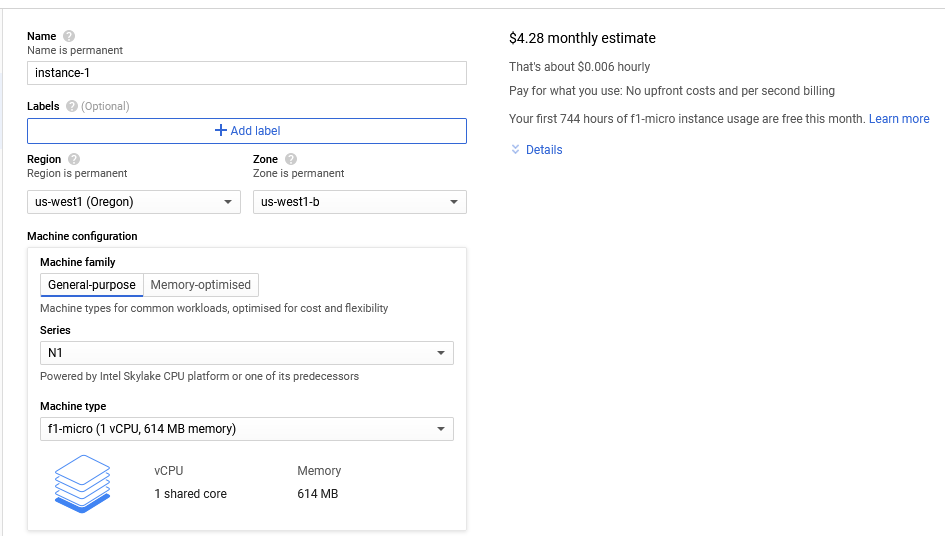Click the double-chevron icon next to Details
Image resolution: width=945 pixels, height=536 pixels.
(516, 150)
